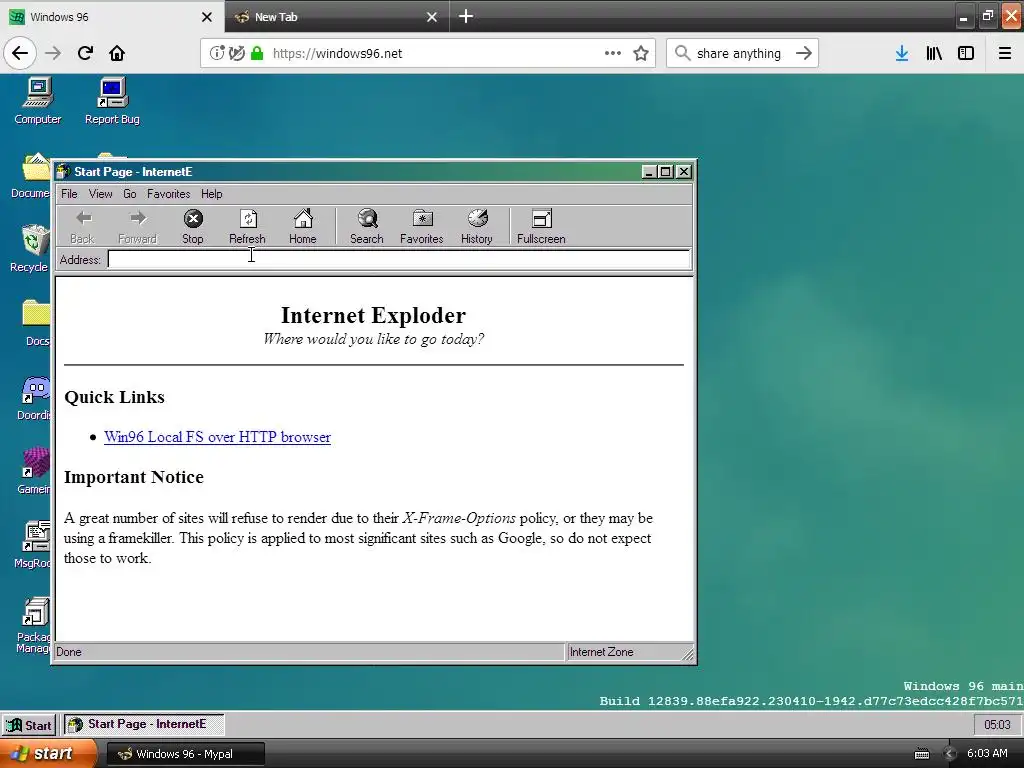
Task: Reload the page in Mypal browser
Action: 85,53
